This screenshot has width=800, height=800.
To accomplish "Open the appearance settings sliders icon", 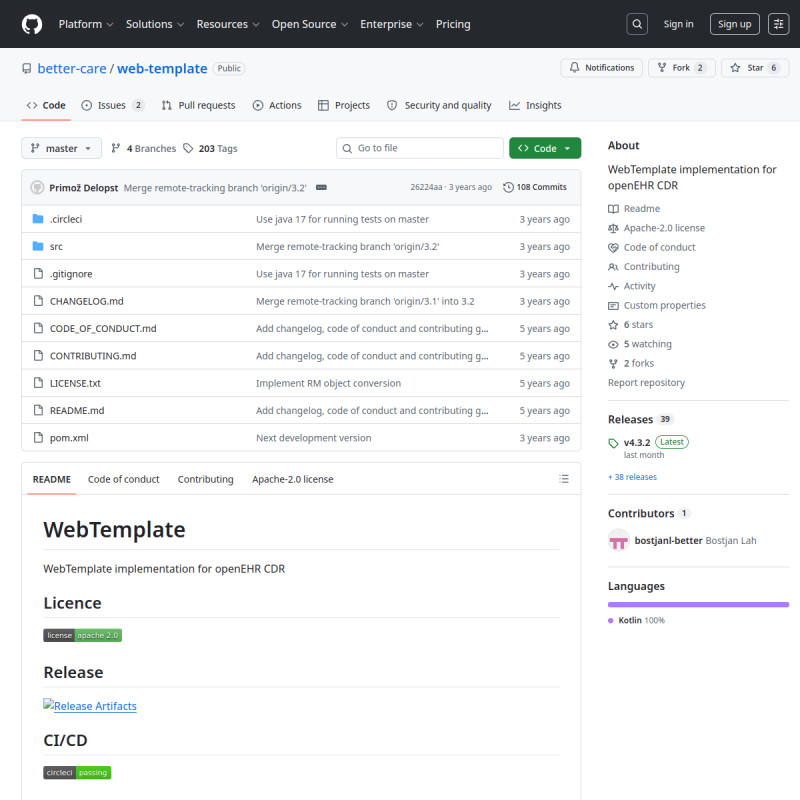I will click(x=779, y=24).
